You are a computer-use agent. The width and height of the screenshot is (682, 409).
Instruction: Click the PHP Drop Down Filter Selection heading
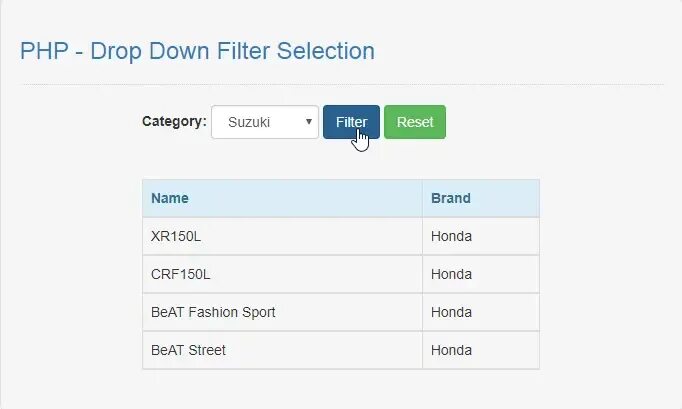(197, 51)
